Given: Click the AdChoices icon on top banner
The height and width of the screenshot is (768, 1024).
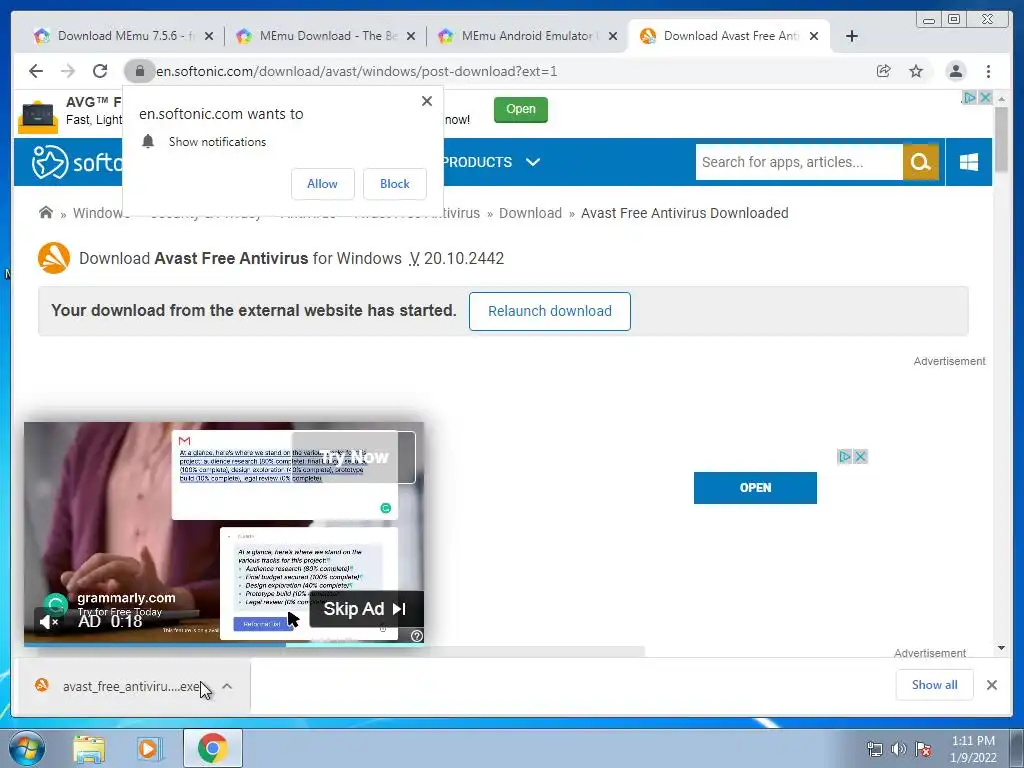Looking at the screenshot, I should click(970, 98).
